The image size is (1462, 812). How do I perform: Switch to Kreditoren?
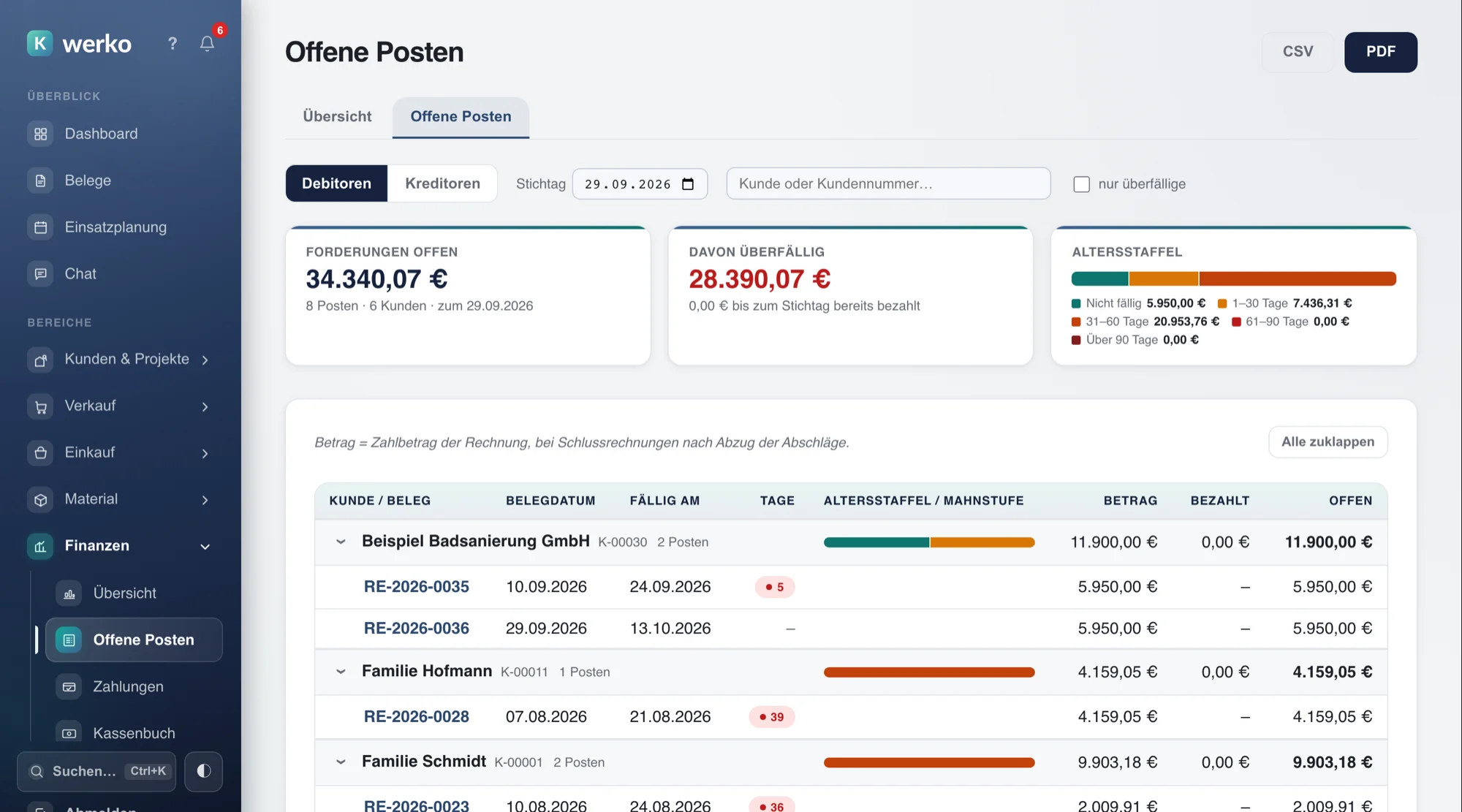coord(442,183)
